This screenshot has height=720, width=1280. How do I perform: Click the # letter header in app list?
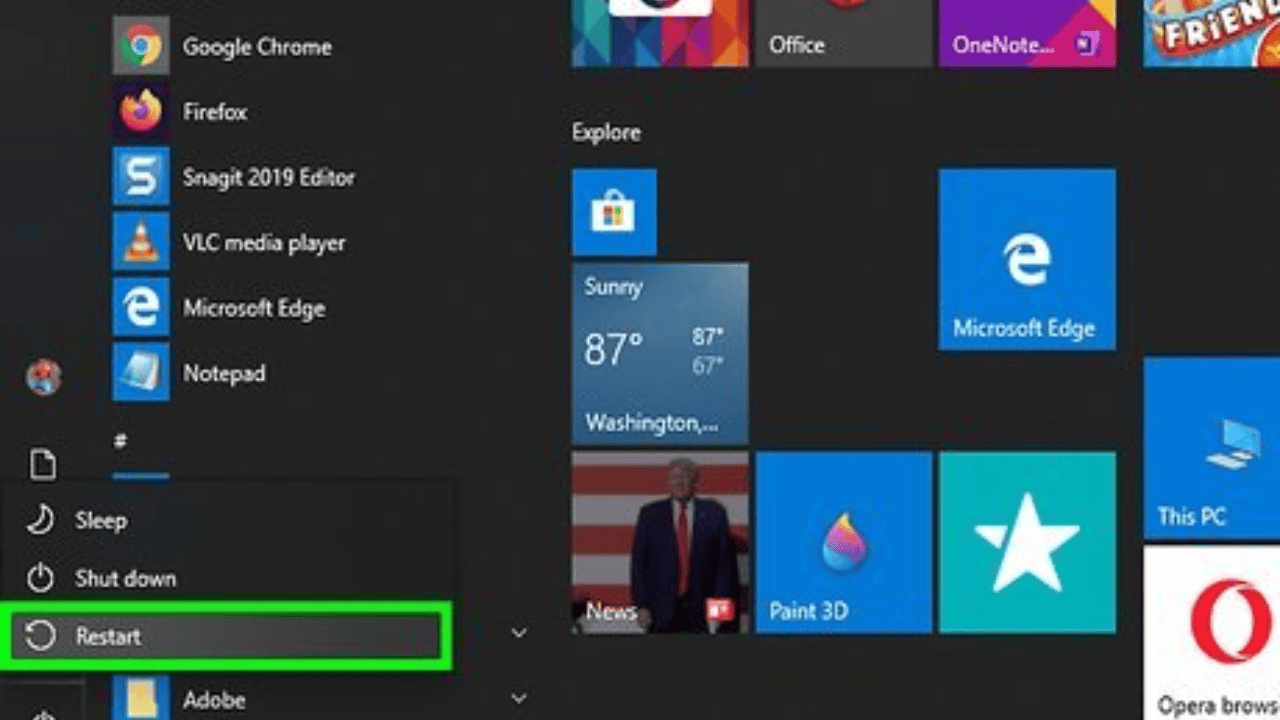click(x=120, y=440)
